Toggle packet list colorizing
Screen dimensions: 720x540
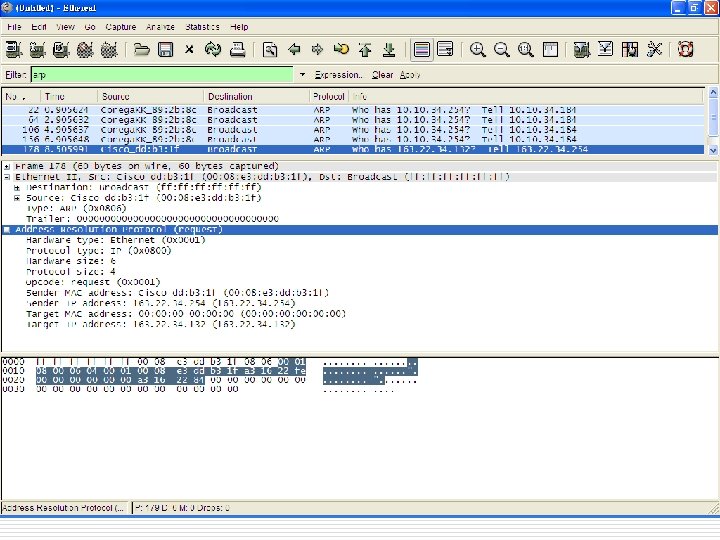422,49
